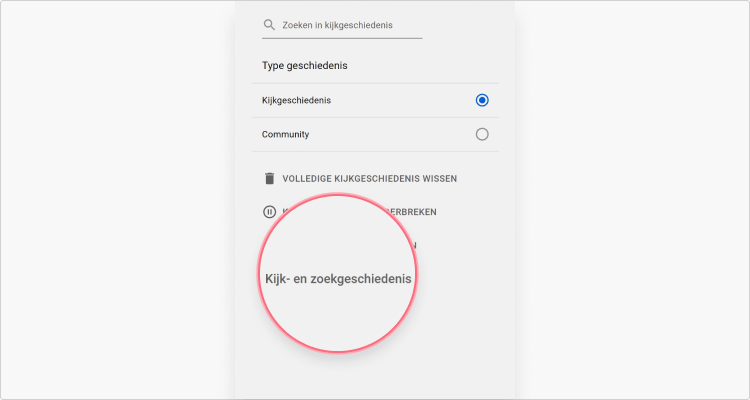Open the 'Kijk- en zoekgeschiedenis' link
The image size is (750, 400).
point(338,279)
